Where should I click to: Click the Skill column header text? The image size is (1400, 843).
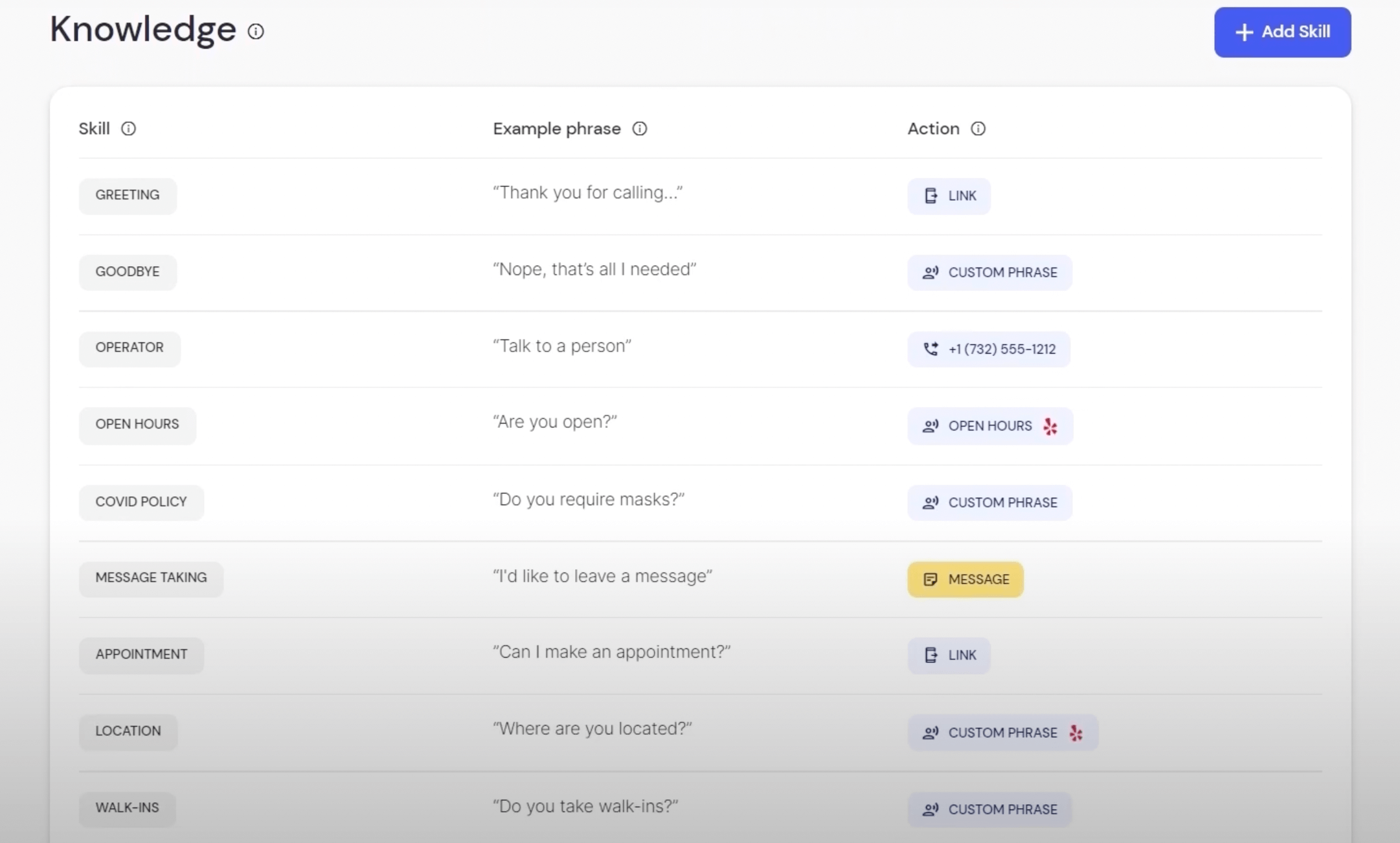point(95,129)
